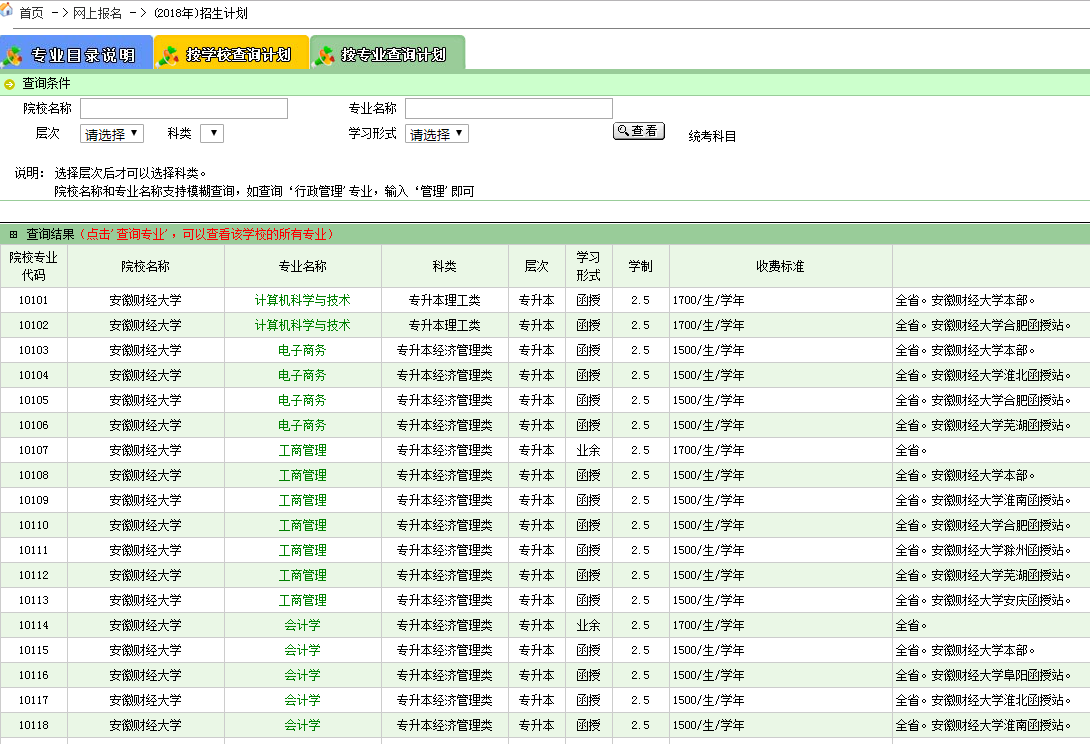The width and height of the screenshot is (1090, 744).
Task: Click code cell 10101
Action: pos(33,300)
